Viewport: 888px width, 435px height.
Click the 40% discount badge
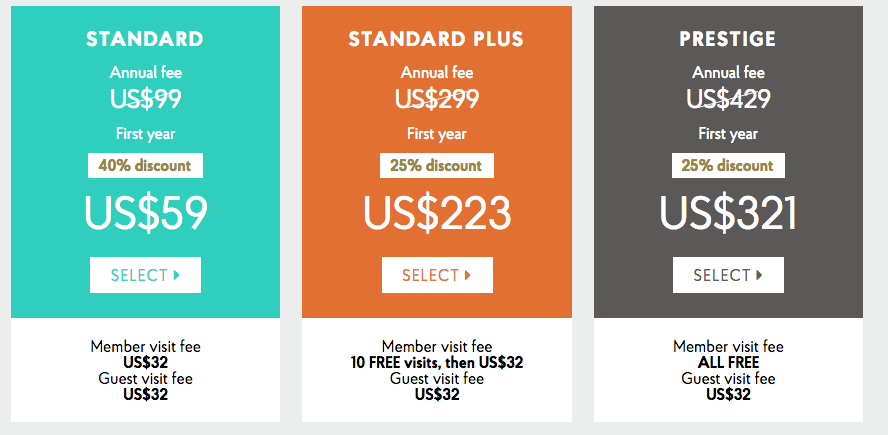[145, 165]
